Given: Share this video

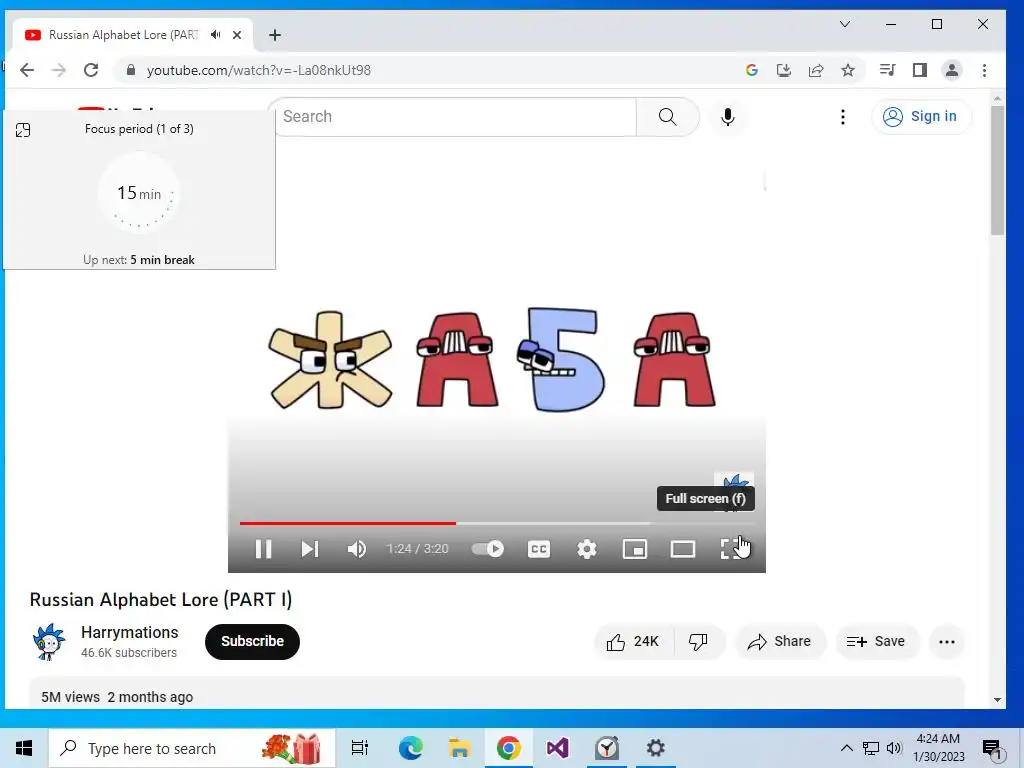Looking at the screenshot, I should (x=780, y=642).
